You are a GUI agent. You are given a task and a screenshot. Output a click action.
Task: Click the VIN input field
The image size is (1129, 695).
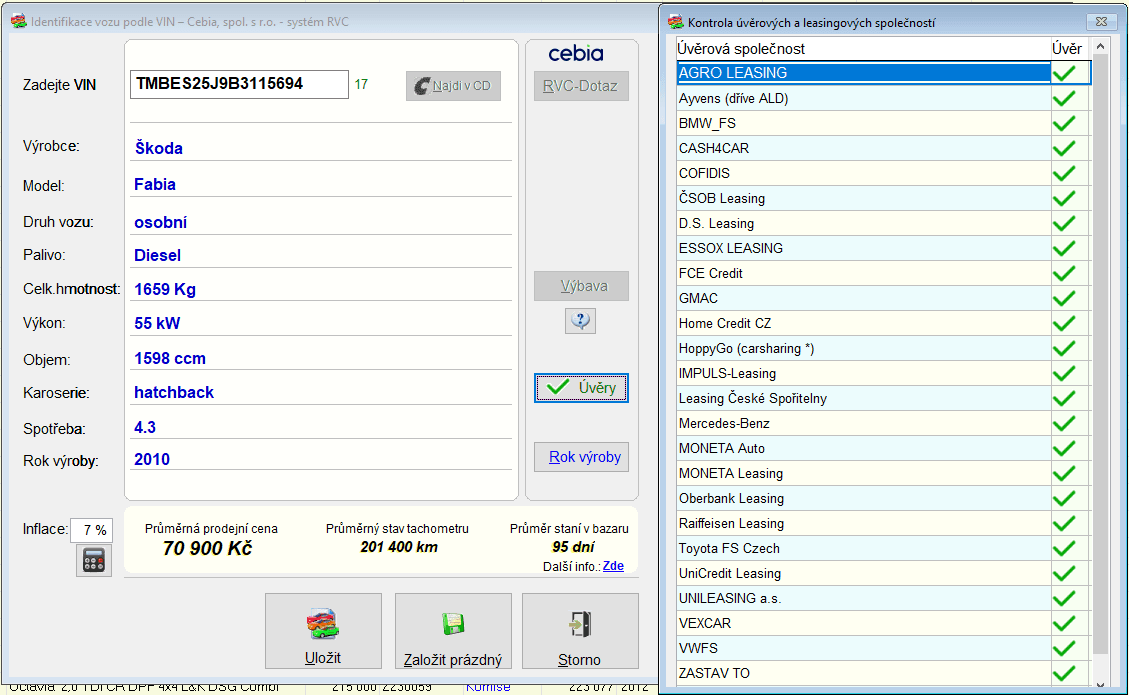[x=239, y=84]
